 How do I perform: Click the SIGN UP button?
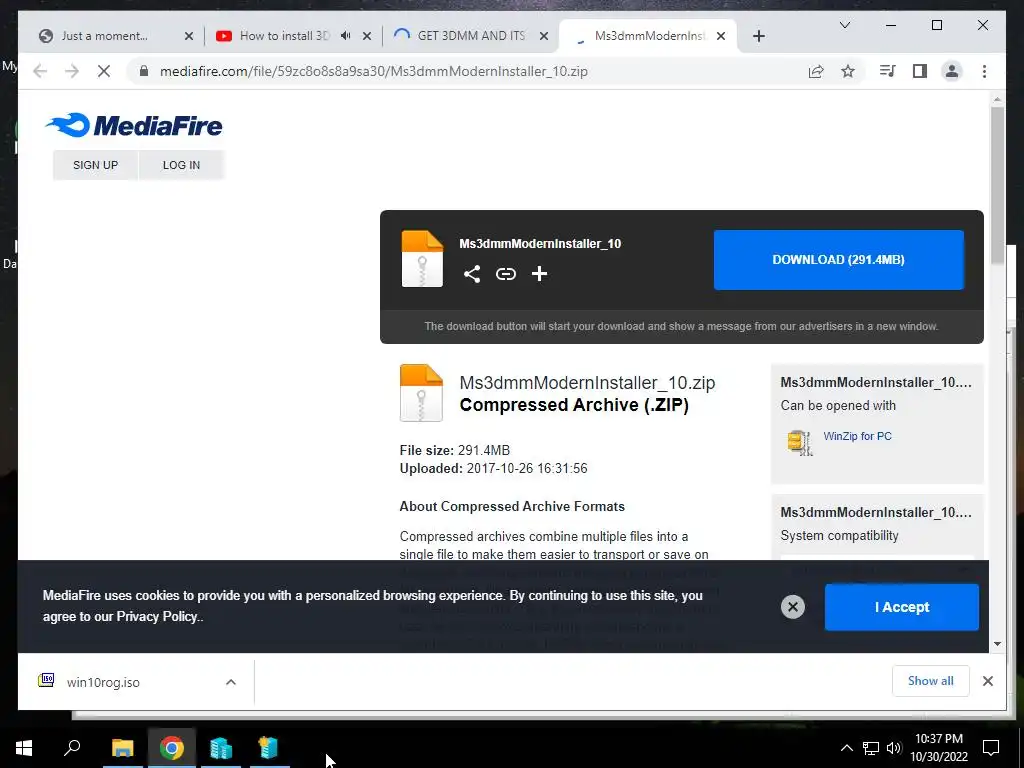point(95,165)
